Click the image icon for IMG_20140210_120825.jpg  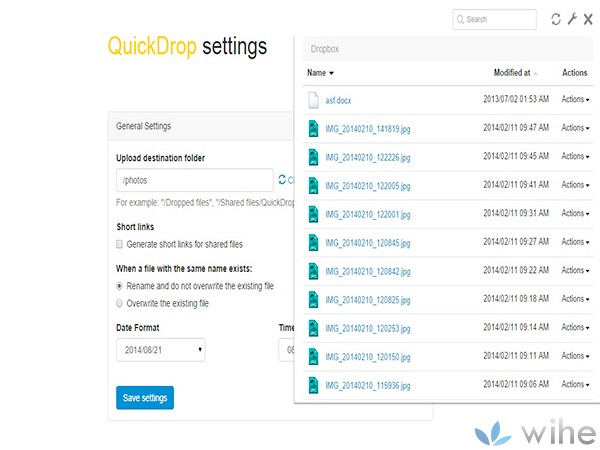(x=313, y=300)
